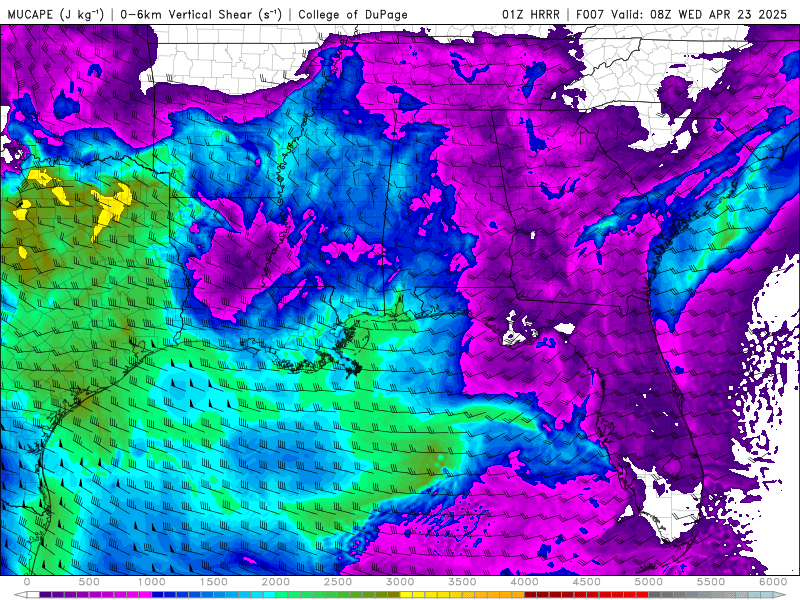Viewport: 800px width, 600px height.
Task: Click the College of DuPage label
Action: (353, 14)
